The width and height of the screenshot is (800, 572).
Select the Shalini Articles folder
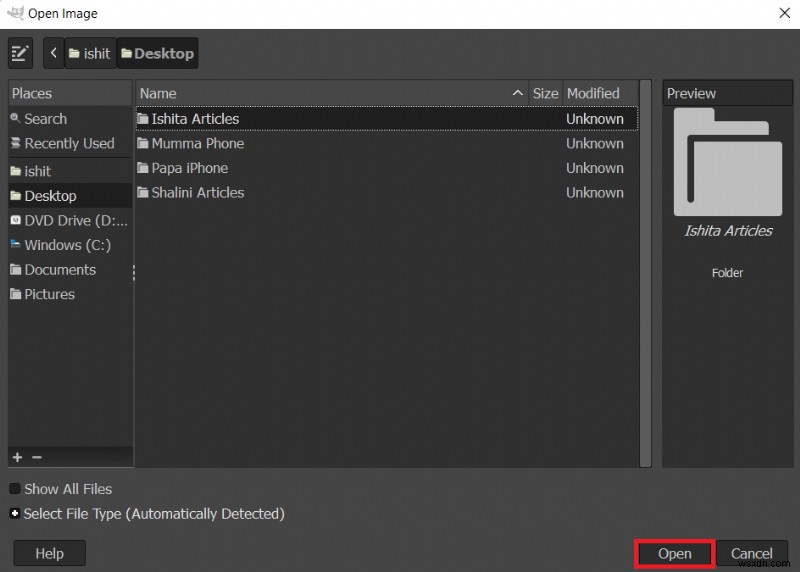pos(387,192)
